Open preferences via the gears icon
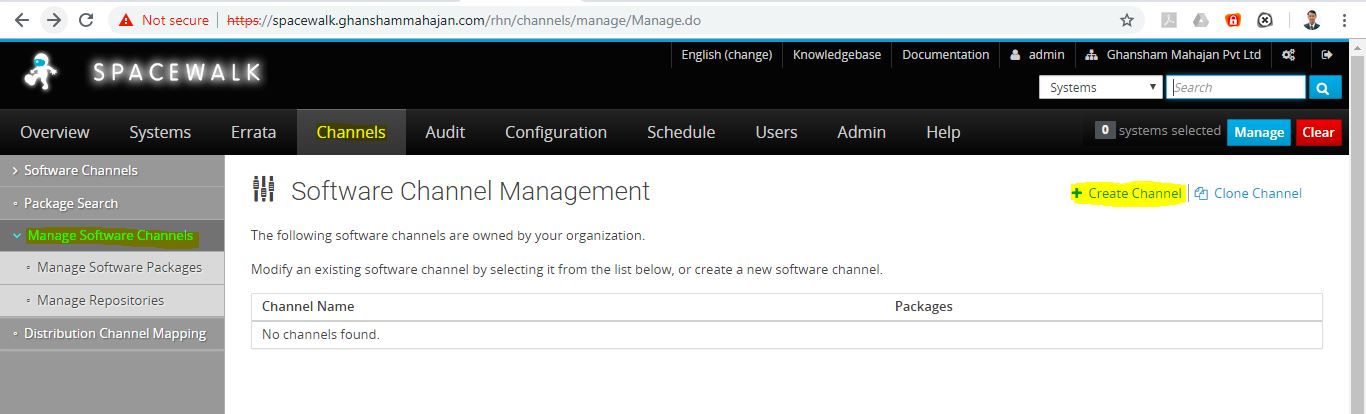 (x=1289, y=55)
